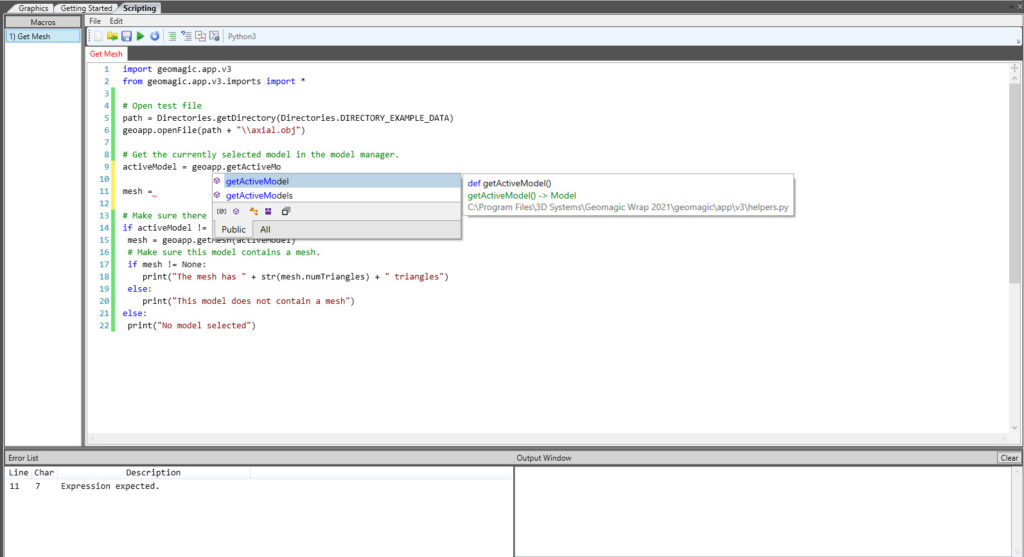Open the File menu
Image resolution: width=1024 pixels, height=557 pixels.
(95, 21)
